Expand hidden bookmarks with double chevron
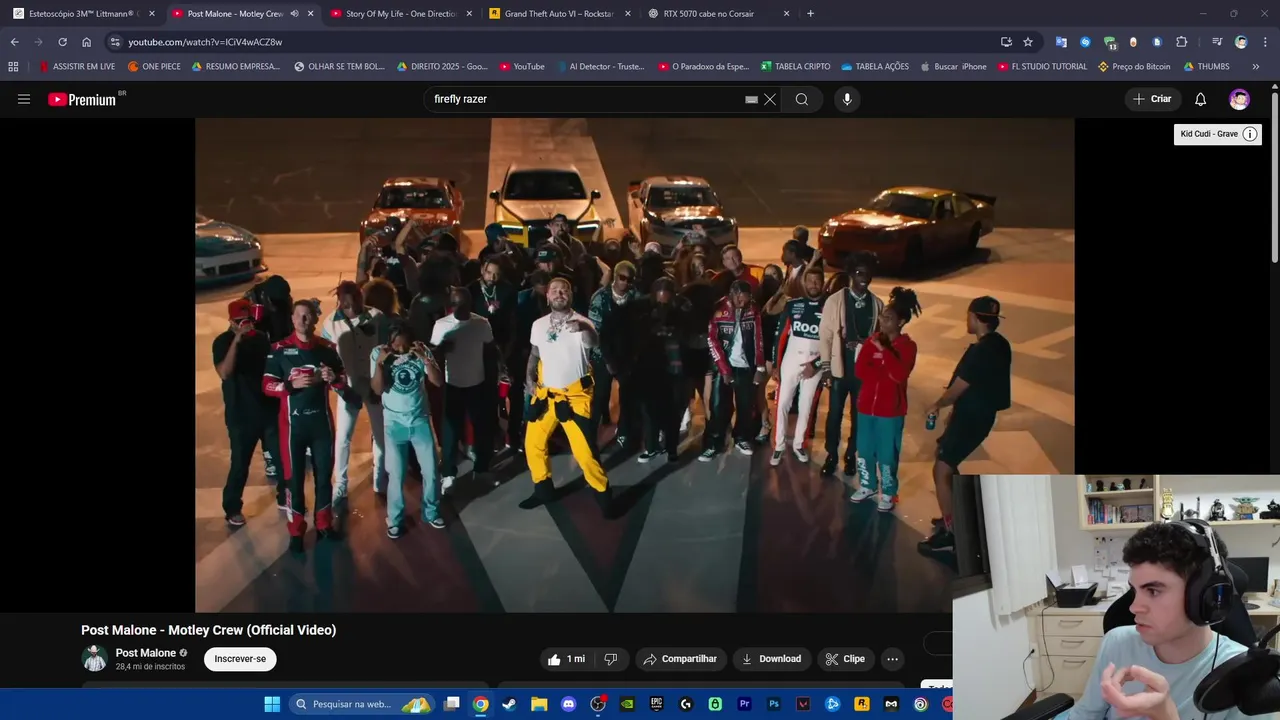The height and width of the screenshot is (720, 1280). [x=1256, y=67]
